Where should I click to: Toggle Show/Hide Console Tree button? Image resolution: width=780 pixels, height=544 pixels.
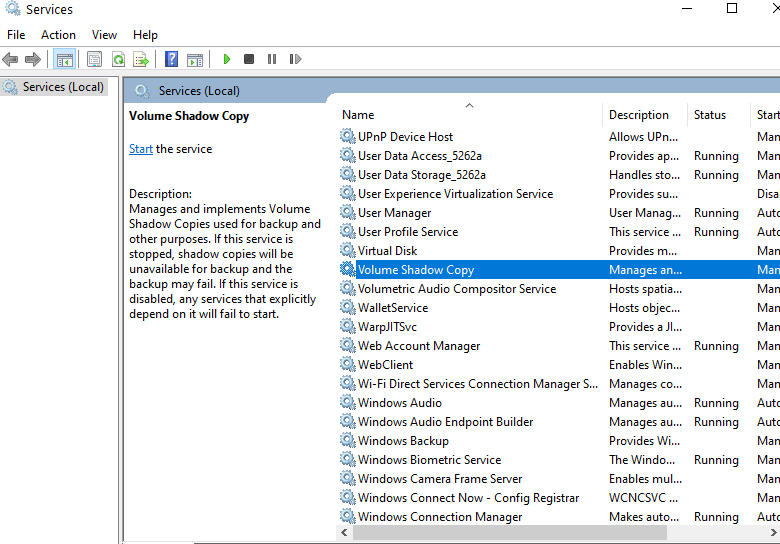[64, 60]
